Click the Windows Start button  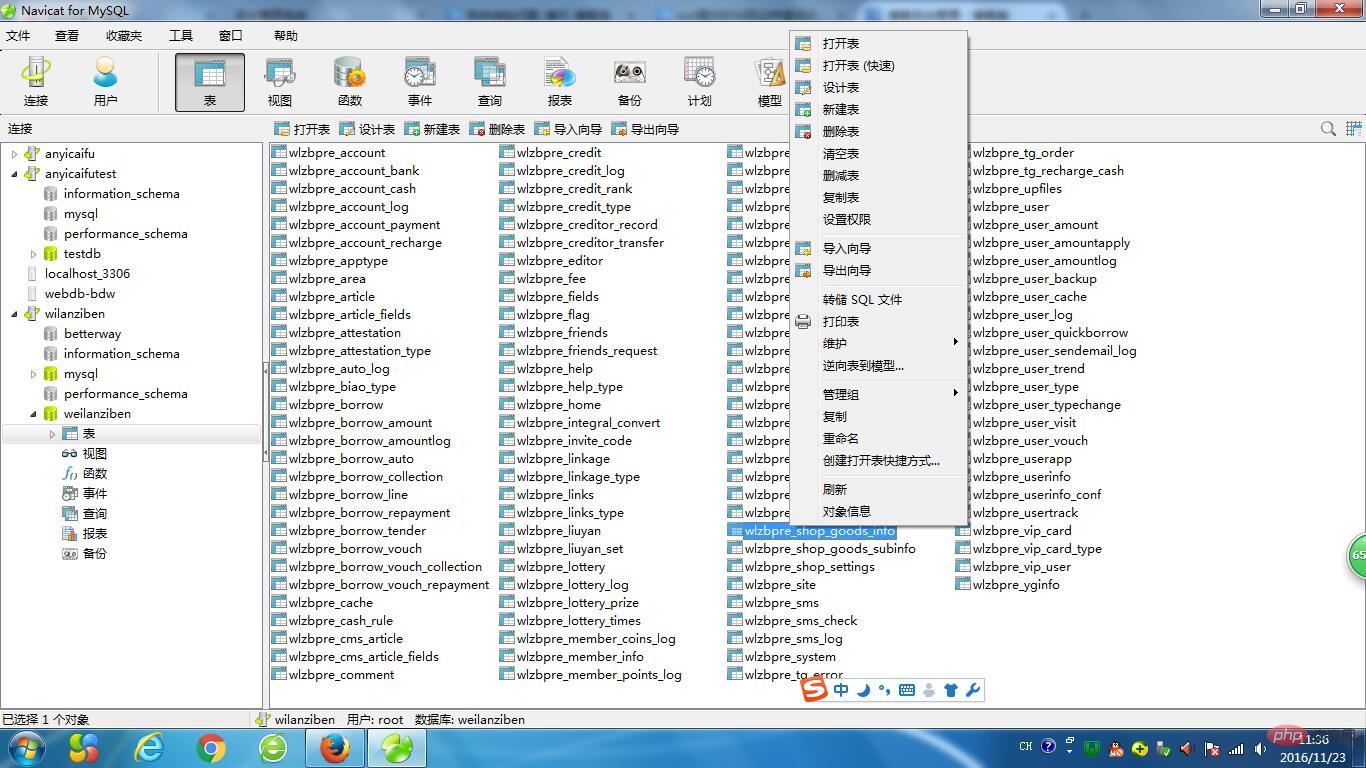pyautogui.click(x=26, y=748)
